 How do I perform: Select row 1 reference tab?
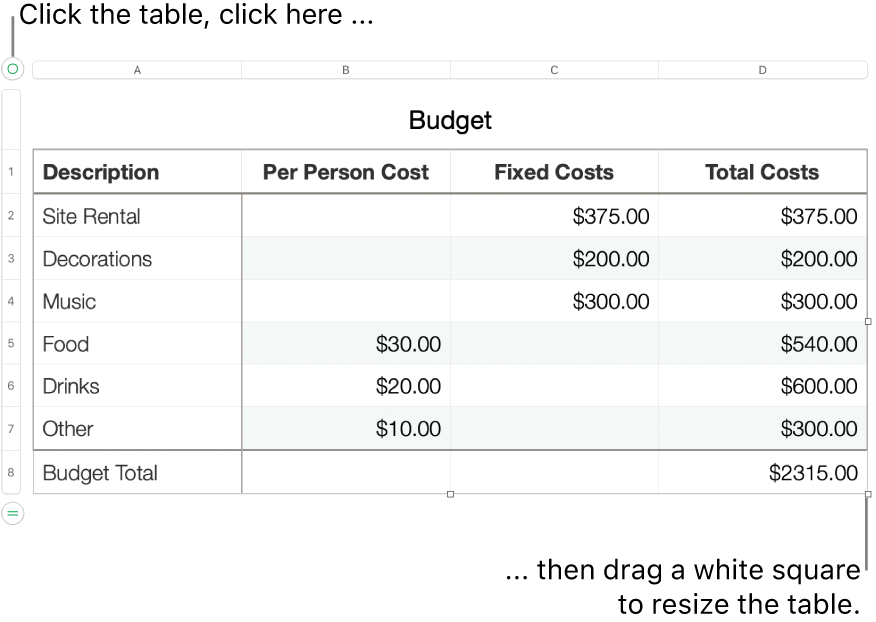[9, 171]
